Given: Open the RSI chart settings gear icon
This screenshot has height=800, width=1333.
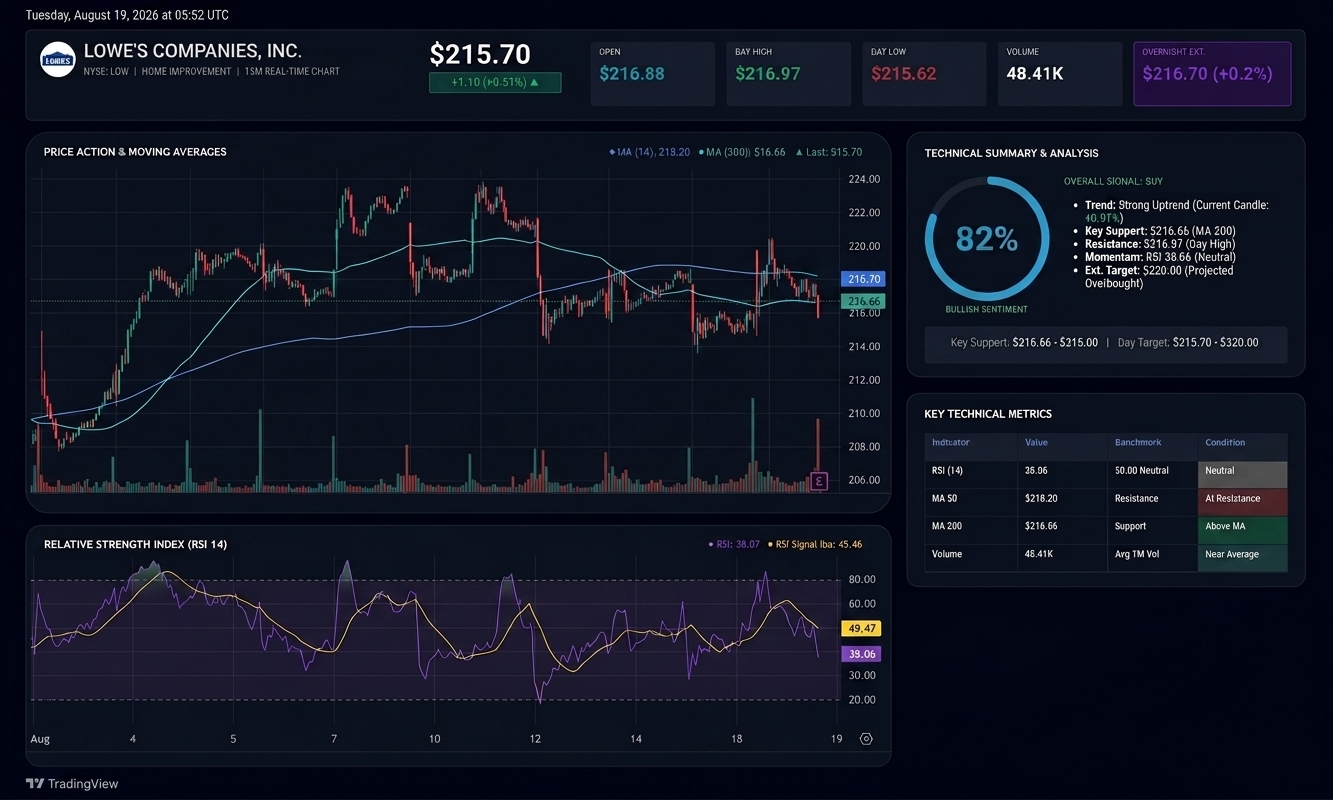Looking at the screenshot, I should [x=866, y=739].
